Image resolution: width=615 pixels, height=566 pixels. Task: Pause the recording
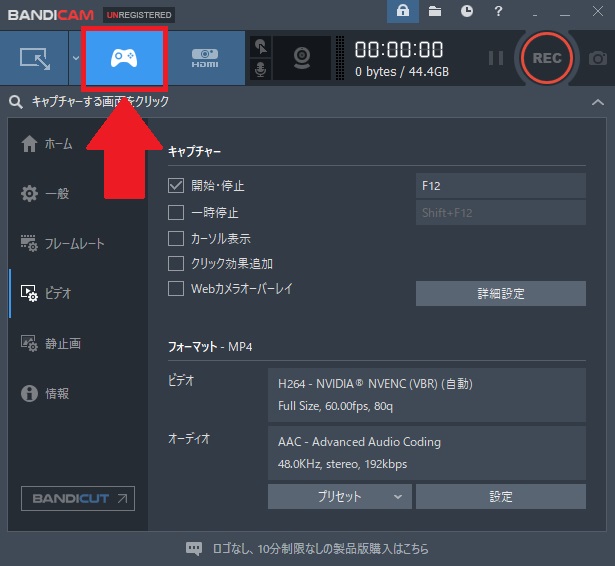[x=496, y=58]
